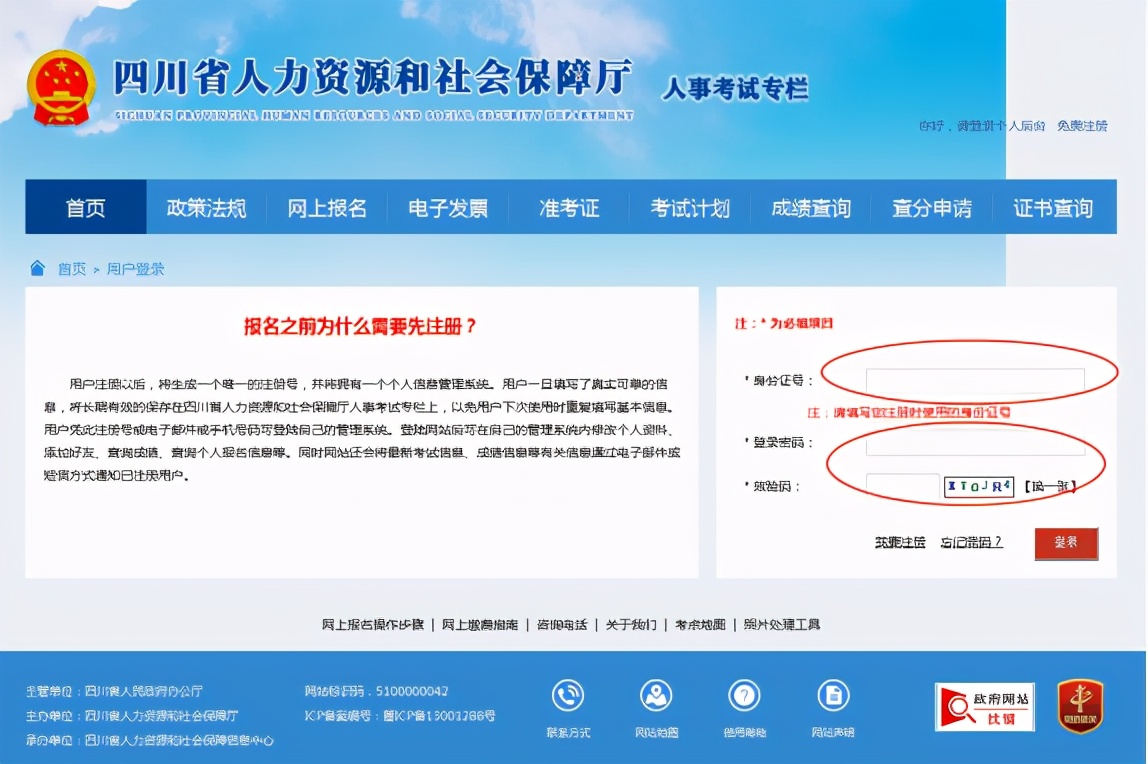Image resolution: width=1148 pixels, height=764 pixels.
Task: Click the ICP备案号 footer text
Action: 400,716
